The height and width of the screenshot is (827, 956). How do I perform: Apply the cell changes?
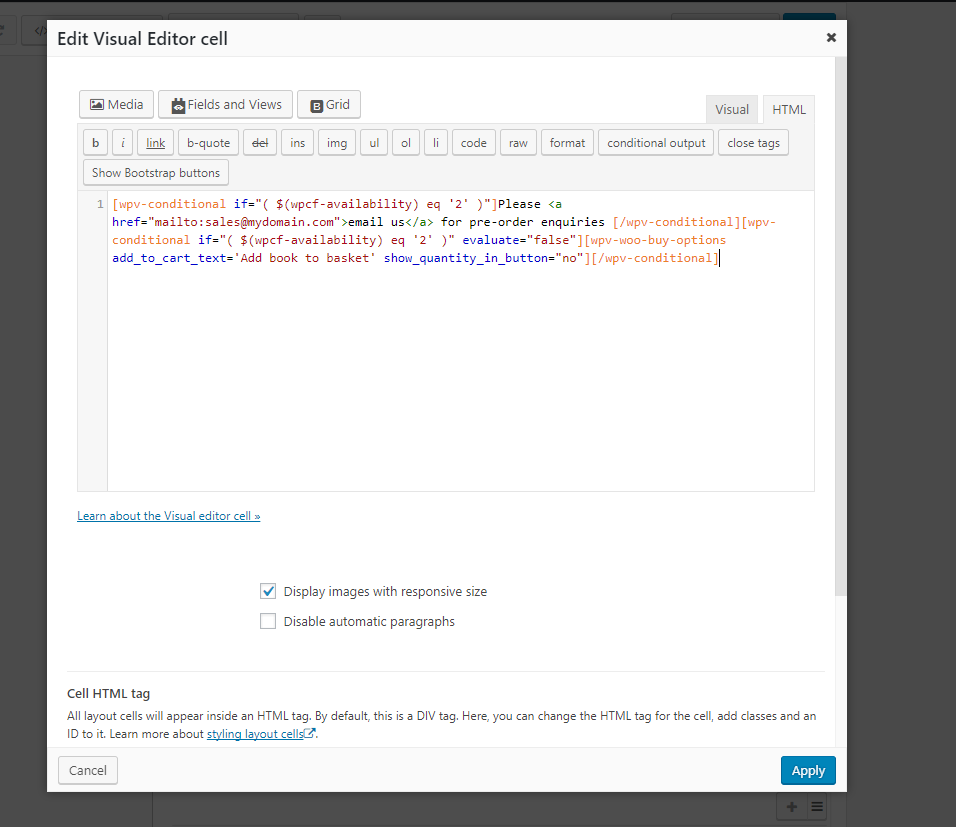[x=808, y=770]
